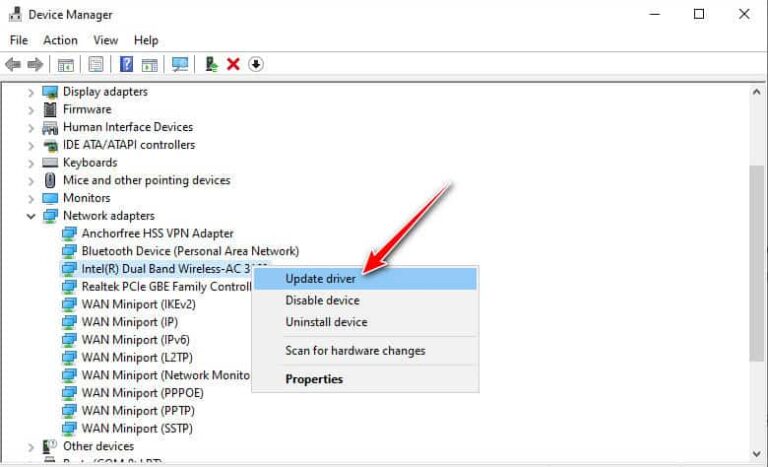The image size is (768, 467).
Task: Collapse the Network adapters category
Action: 31,216
